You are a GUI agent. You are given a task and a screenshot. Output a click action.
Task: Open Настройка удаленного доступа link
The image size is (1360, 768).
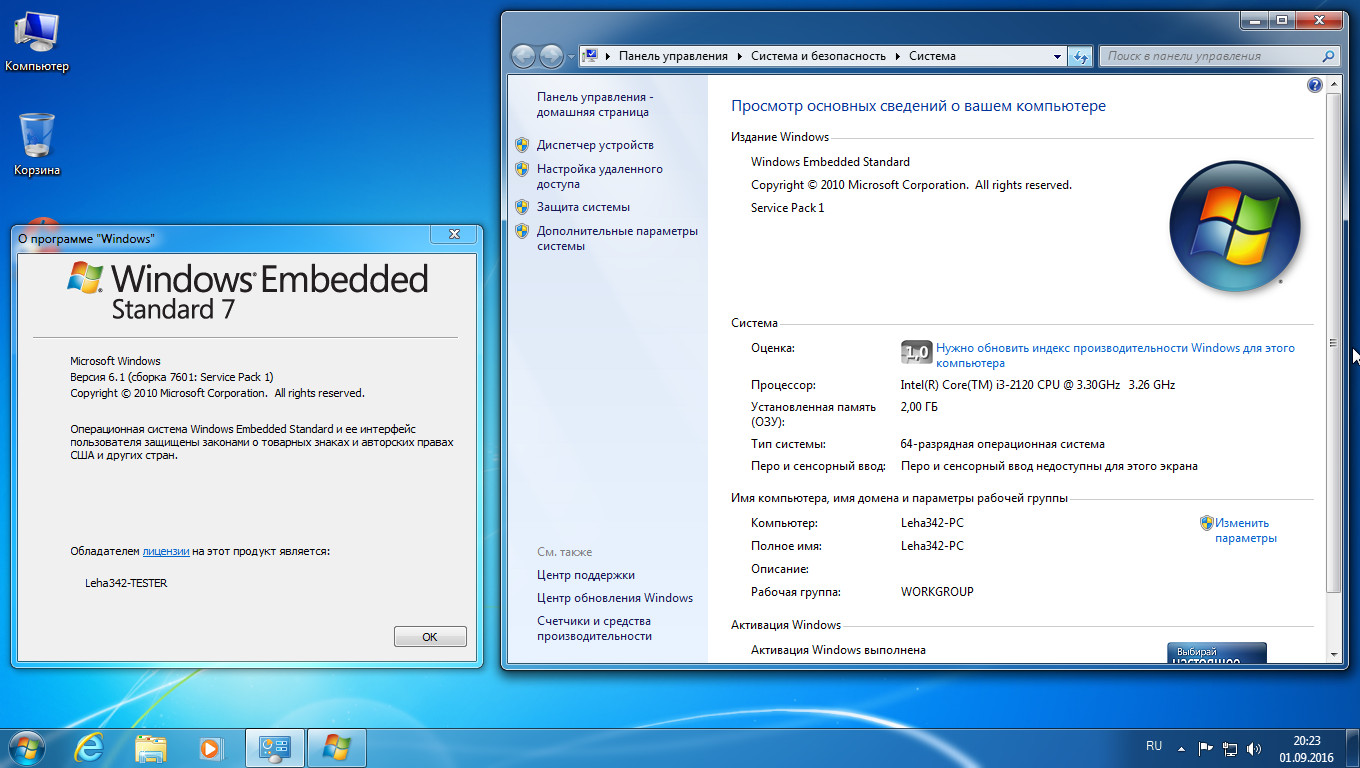[x=600, y=177]
